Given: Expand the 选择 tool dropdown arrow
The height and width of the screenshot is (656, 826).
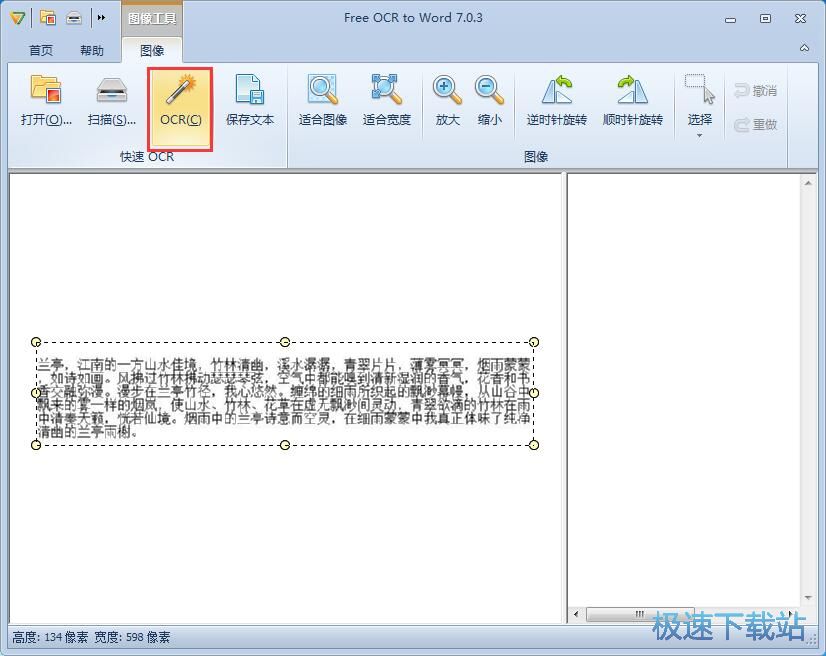Looking at the screenshot, I should point(700,136).
